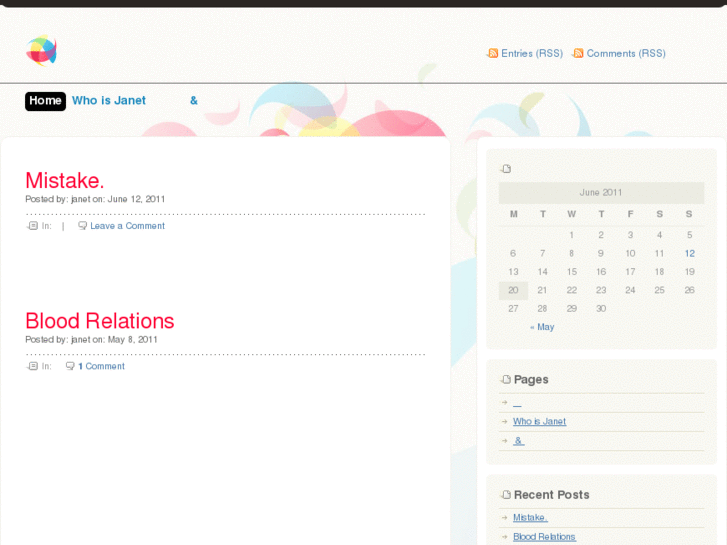
Task: Click the category icon under Mistake post
Action: coord(32,226)
